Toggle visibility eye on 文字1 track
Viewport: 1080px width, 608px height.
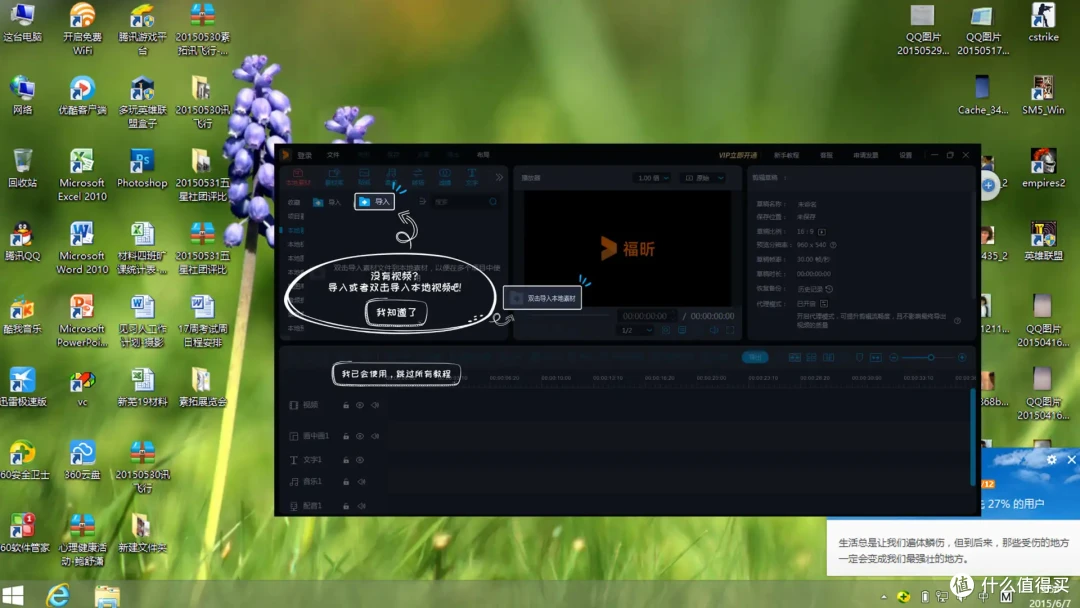pyautogui.click(x=360, y=460)
